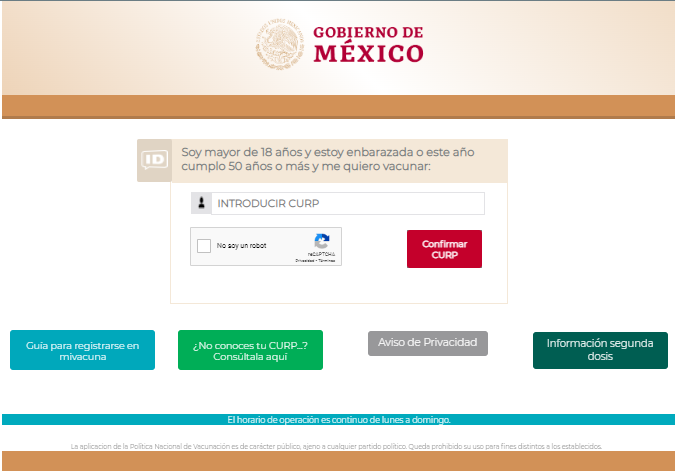Open the Aviso de Privacidad button
The image size is (675, 472).
[427, 343]
